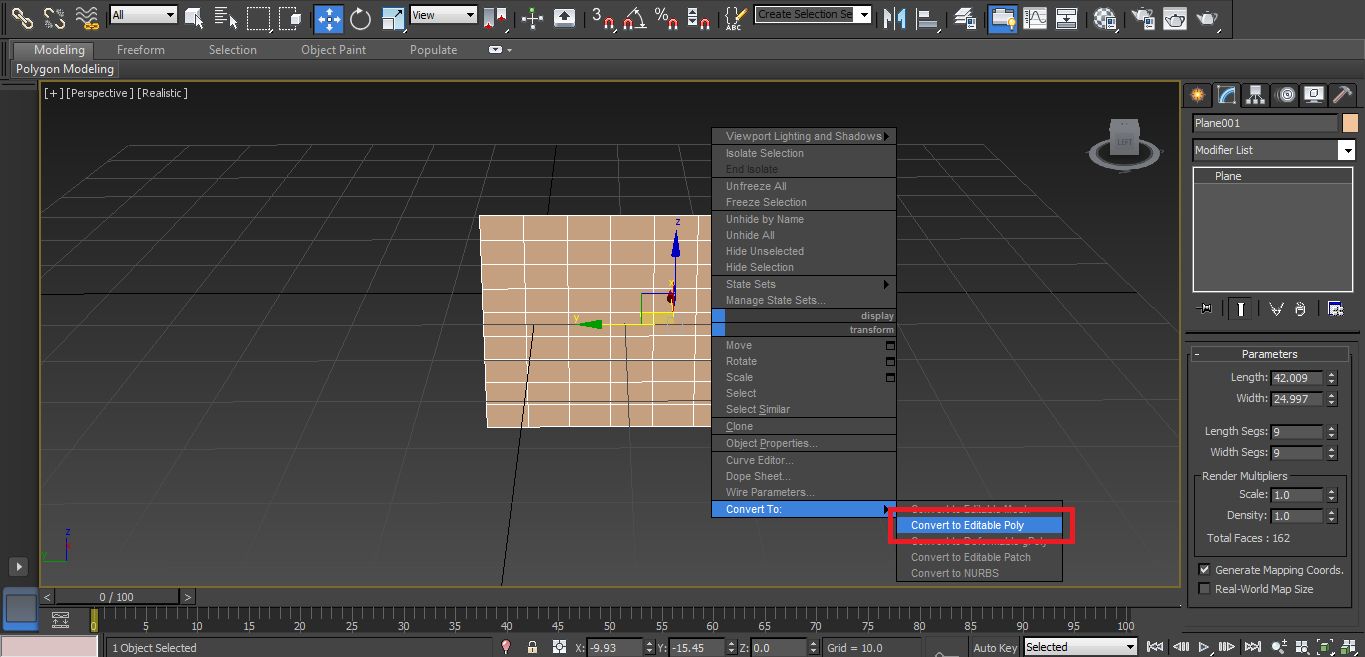The height and width of the screenshot is (657, 1365).
Task: Click the Bind to Space Warp icon
Action: point(88,17)
